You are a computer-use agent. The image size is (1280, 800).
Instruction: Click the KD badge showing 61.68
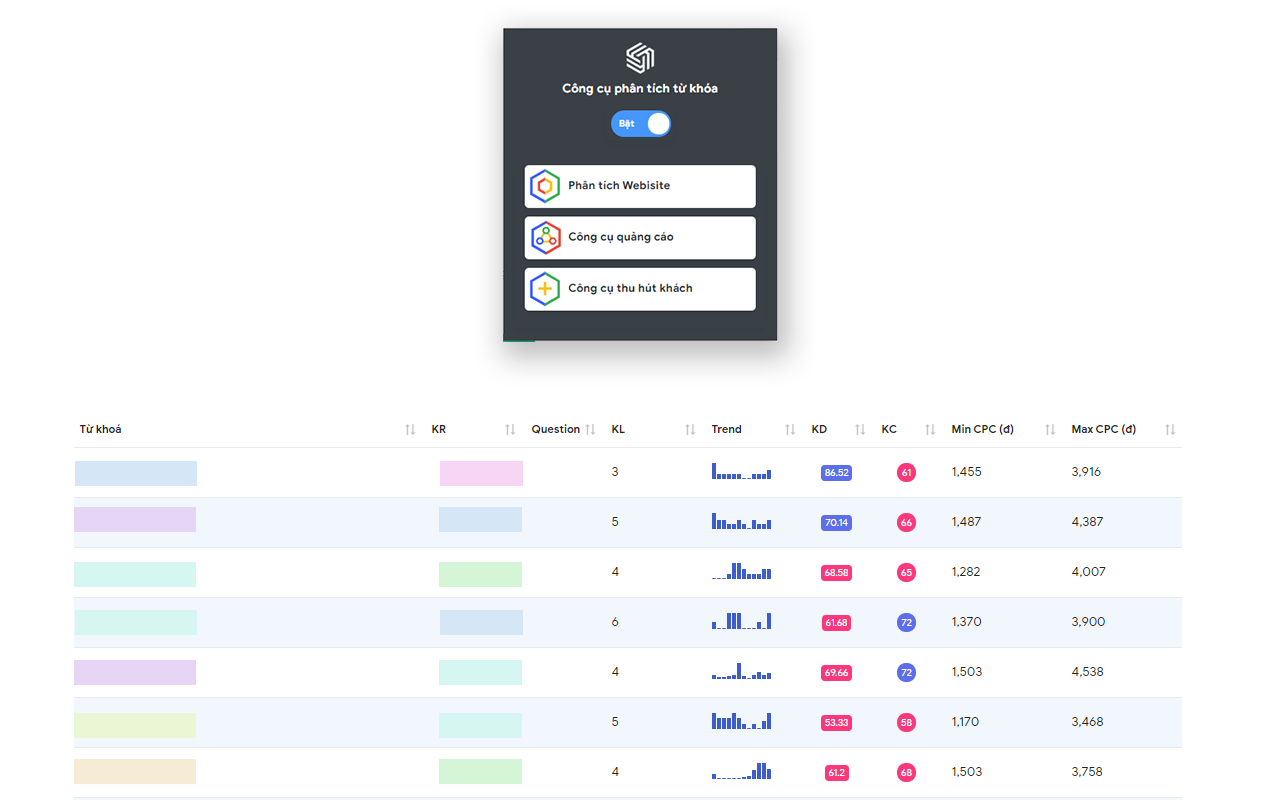pyautogui.click(x=837, y=623)
